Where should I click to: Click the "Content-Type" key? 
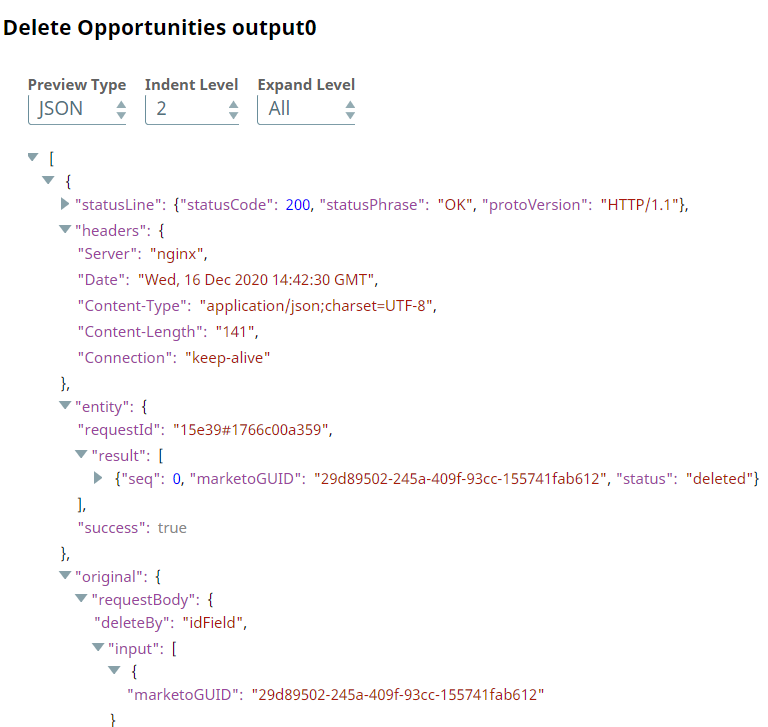pos(132,306)
